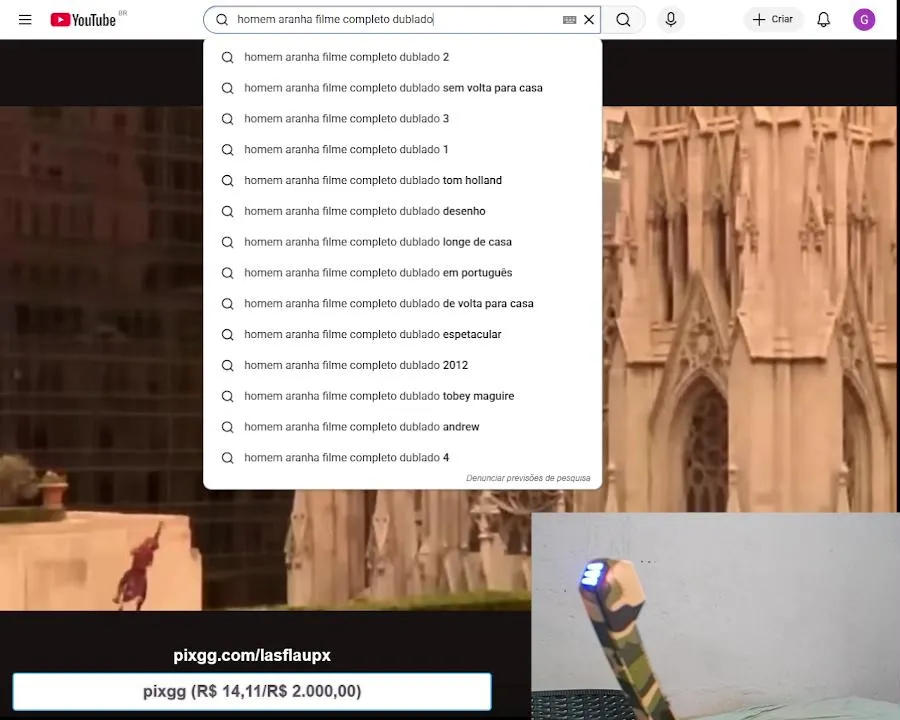Clear the search text with X
This screenshot has width=900, height=720.
[589, 20]
